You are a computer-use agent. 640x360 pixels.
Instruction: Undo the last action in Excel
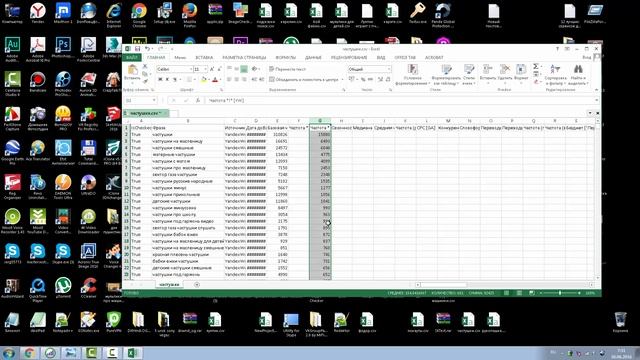(147, 49)
